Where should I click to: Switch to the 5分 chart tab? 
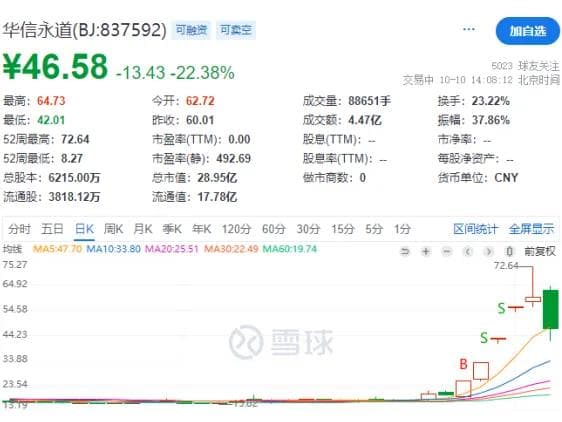[374, 229]
